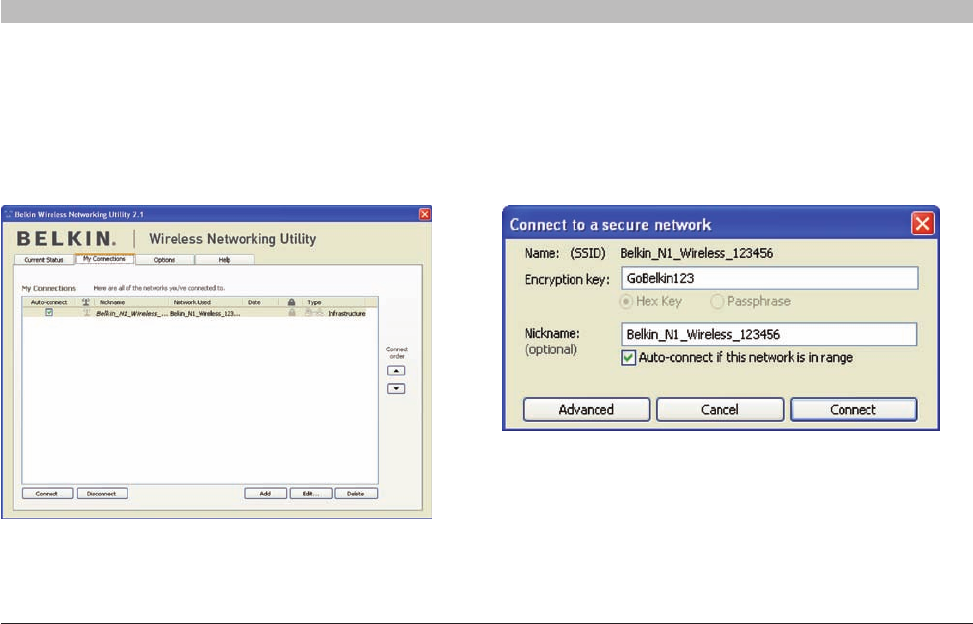
Task: Click the antenna signal column header icon
Action: coord(86,302)
